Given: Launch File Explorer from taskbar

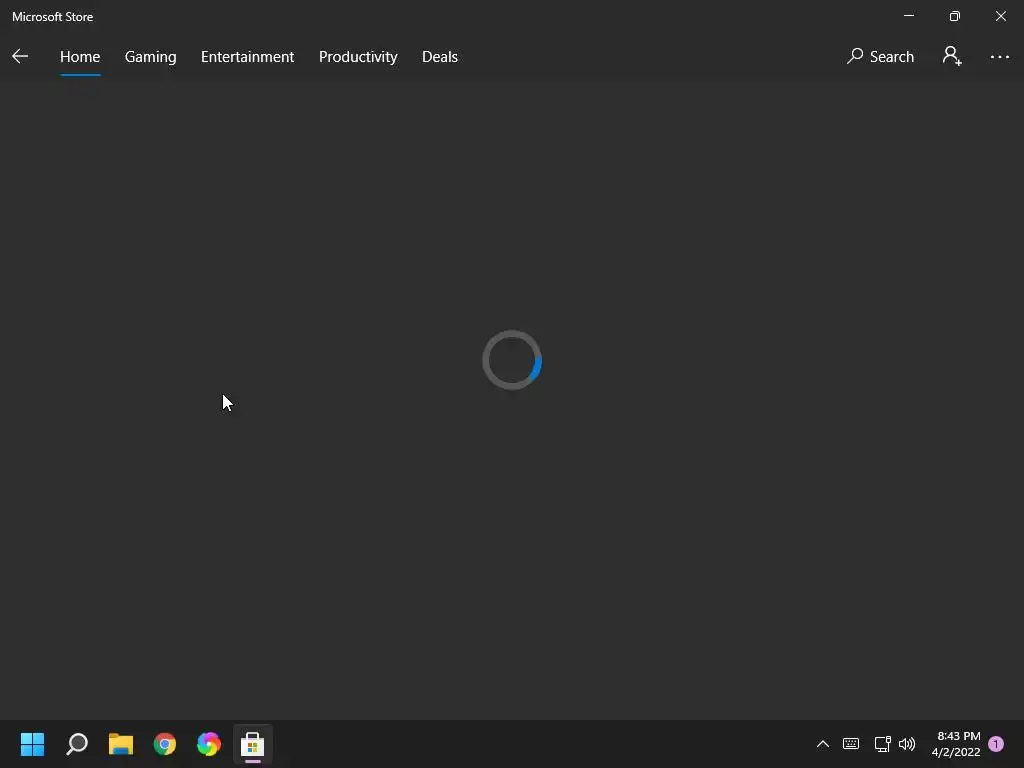Looking at the screenshot, I should (121, 744).
